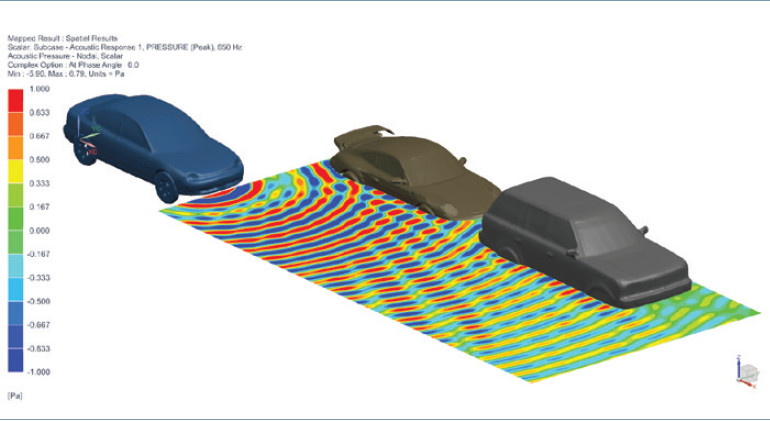Image resolution: width=770 pixels, height=421 pixels.
Task: Click the dark blue band at legend bottom
Action: click(x=18, y=359)
